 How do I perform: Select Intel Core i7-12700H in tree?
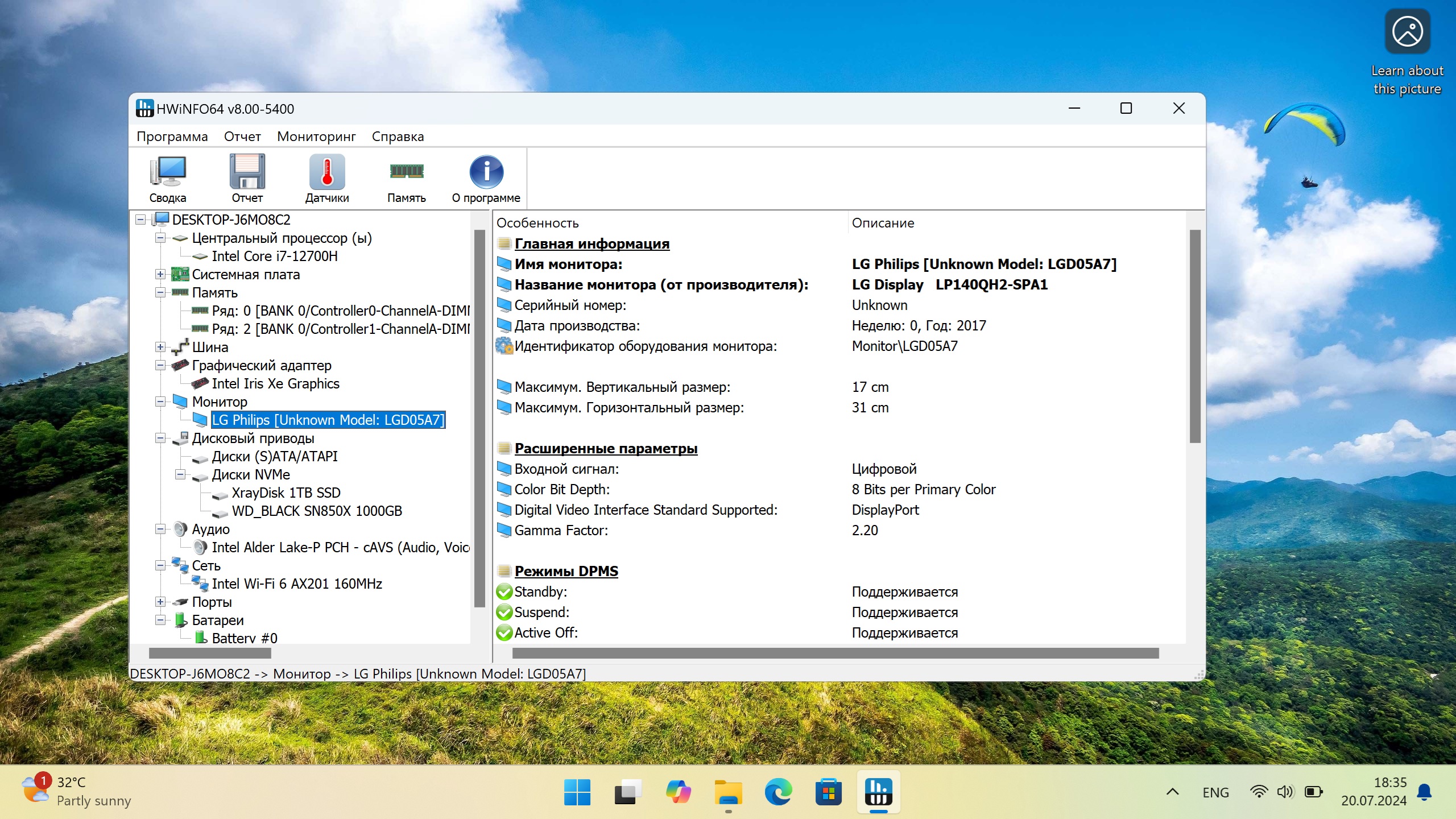[275, 256]
